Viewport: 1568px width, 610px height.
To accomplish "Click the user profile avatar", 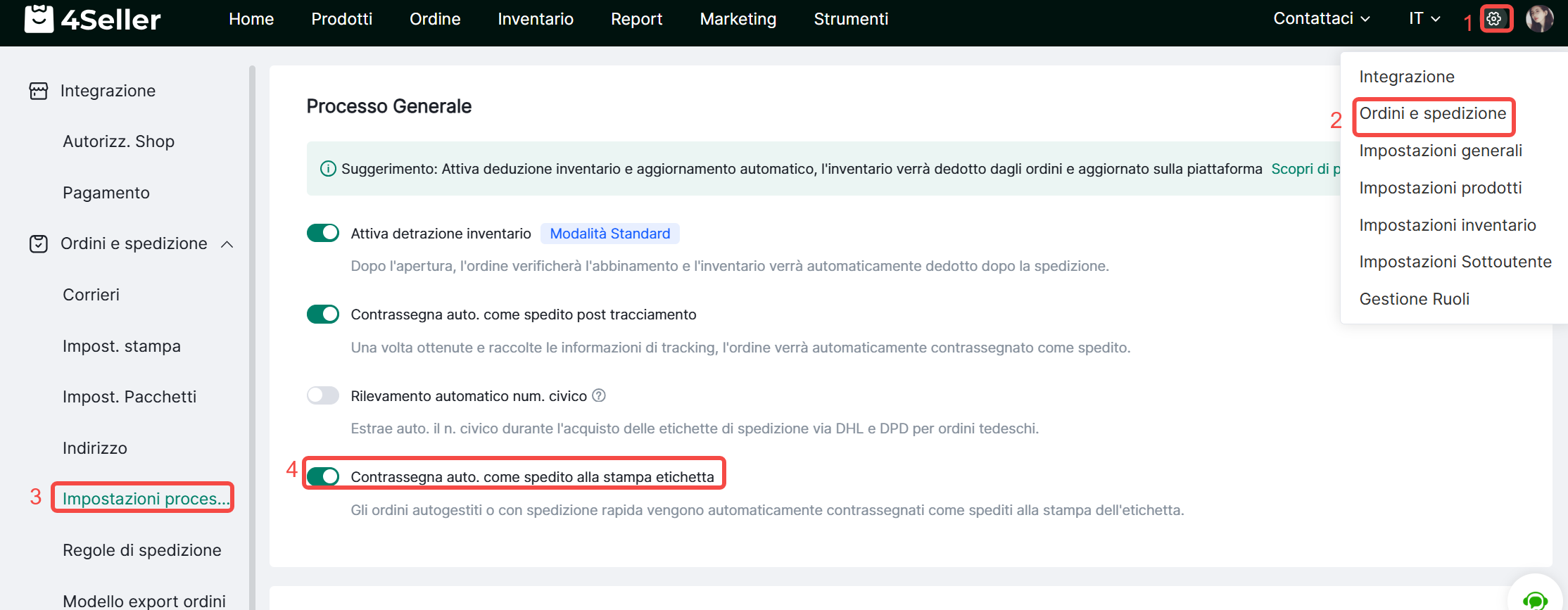I will pos(1539,19).
